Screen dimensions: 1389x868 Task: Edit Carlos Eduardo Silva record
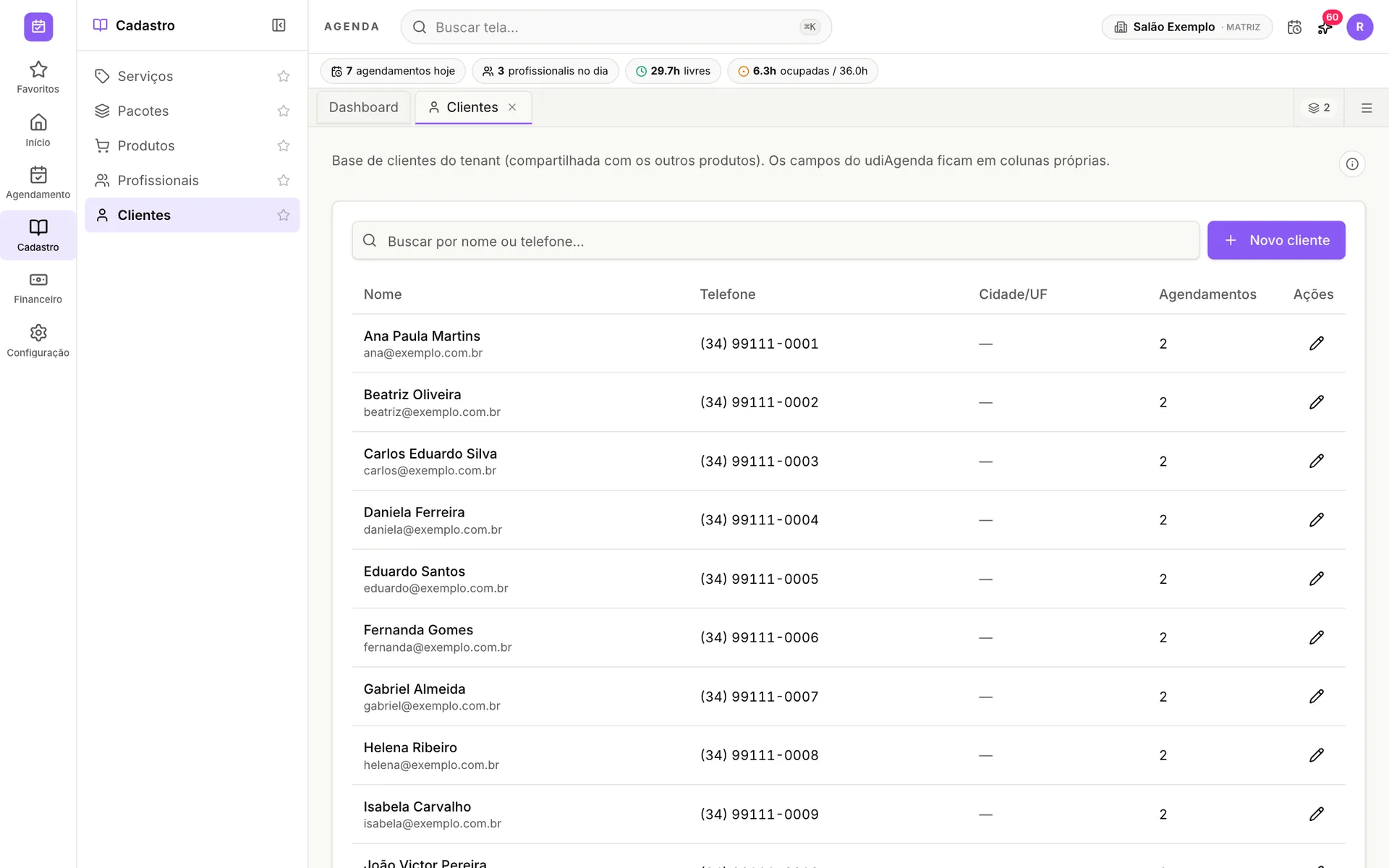1316,461
